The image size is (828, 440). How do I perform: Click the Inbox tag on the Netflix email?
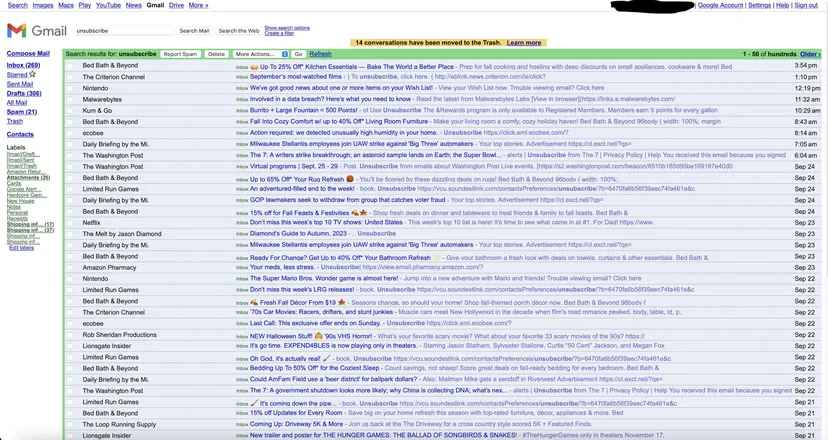pyautogui.click(x=241, y=223)
